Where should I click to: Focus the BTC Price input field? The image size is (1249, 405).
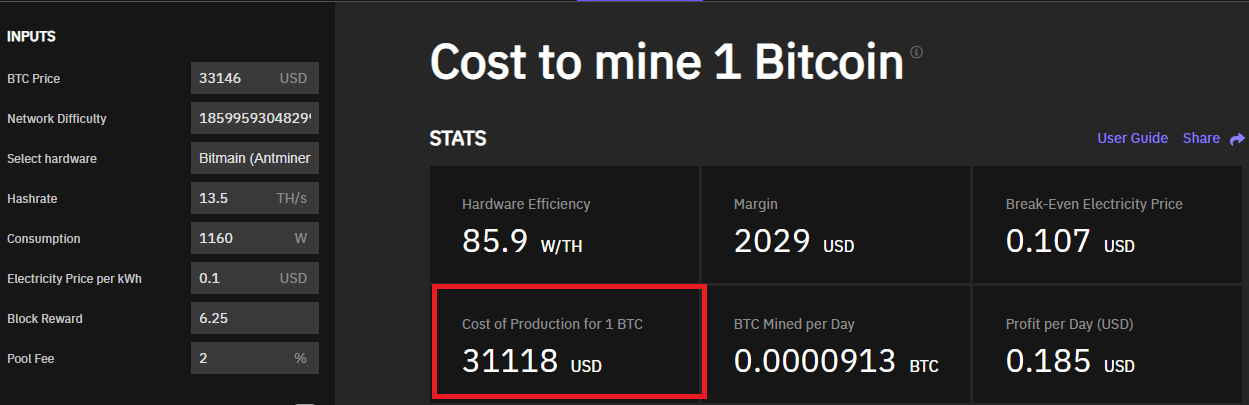236,79
